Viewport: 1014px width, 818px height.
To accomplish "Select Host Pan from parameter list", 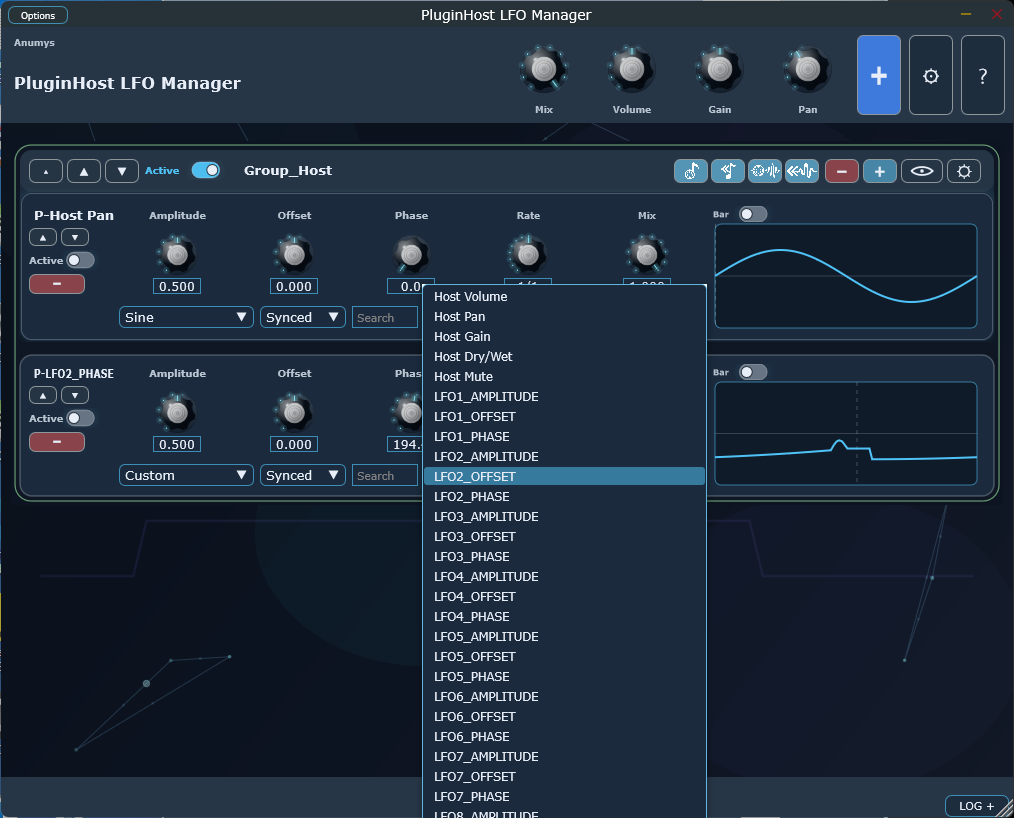I will [564, 317].
